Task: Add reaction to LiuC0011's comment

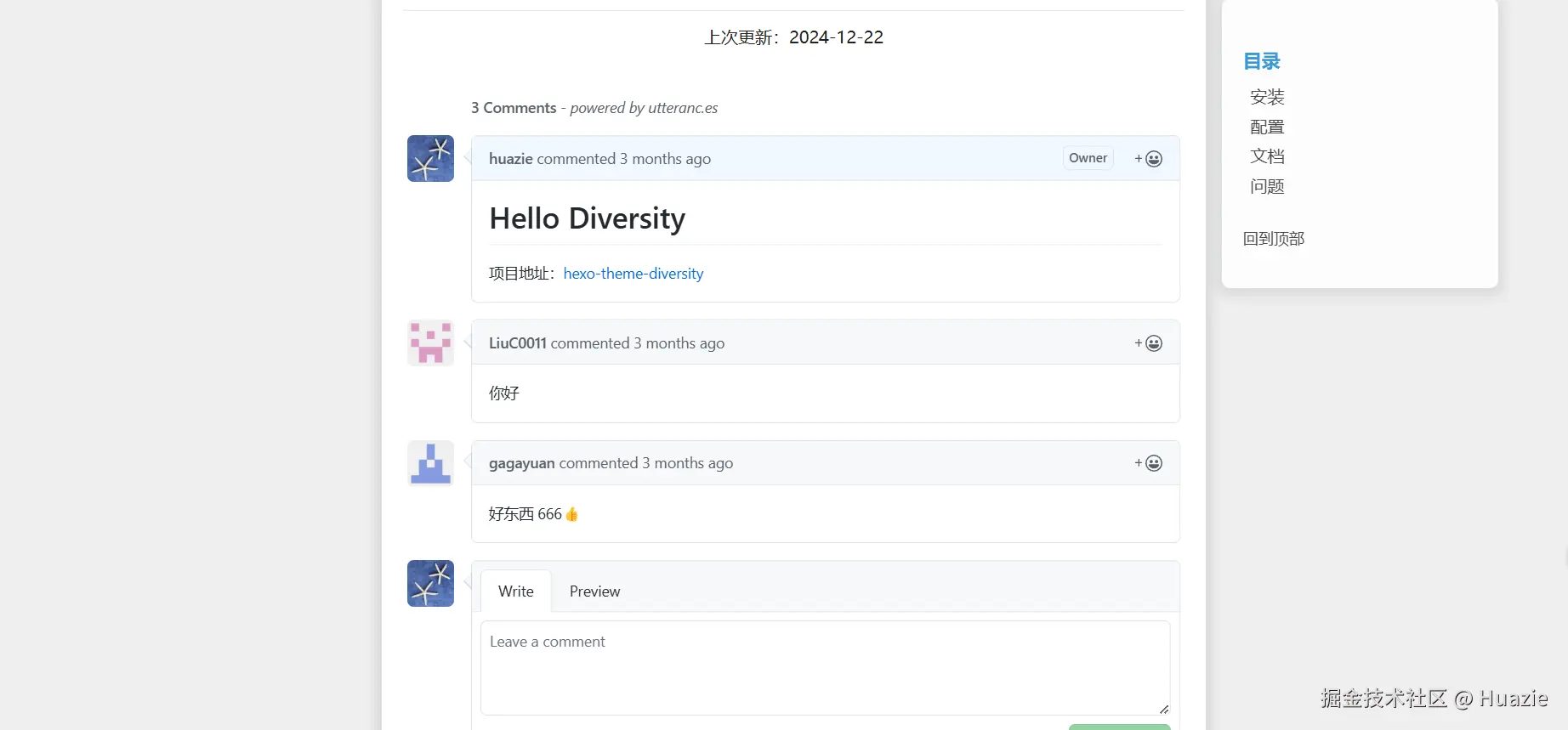Action: coord(1148,343)
